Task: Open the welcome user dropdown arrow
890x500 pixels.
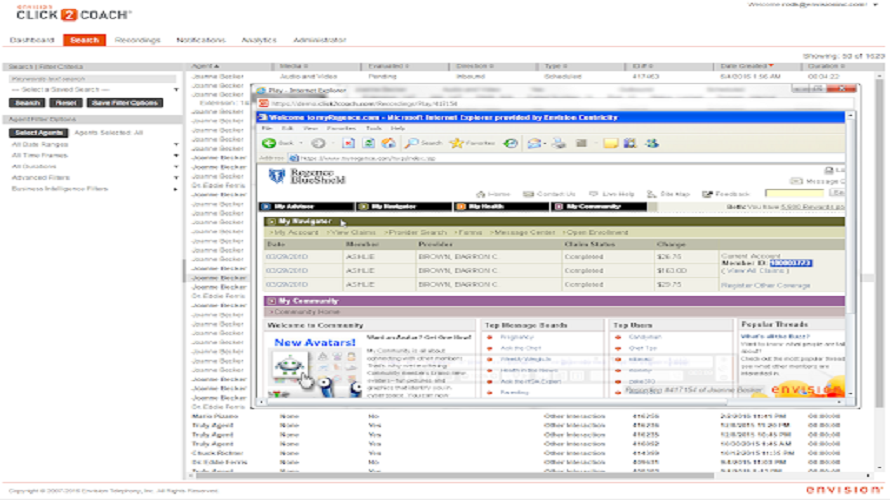Action: pos(876,5)
